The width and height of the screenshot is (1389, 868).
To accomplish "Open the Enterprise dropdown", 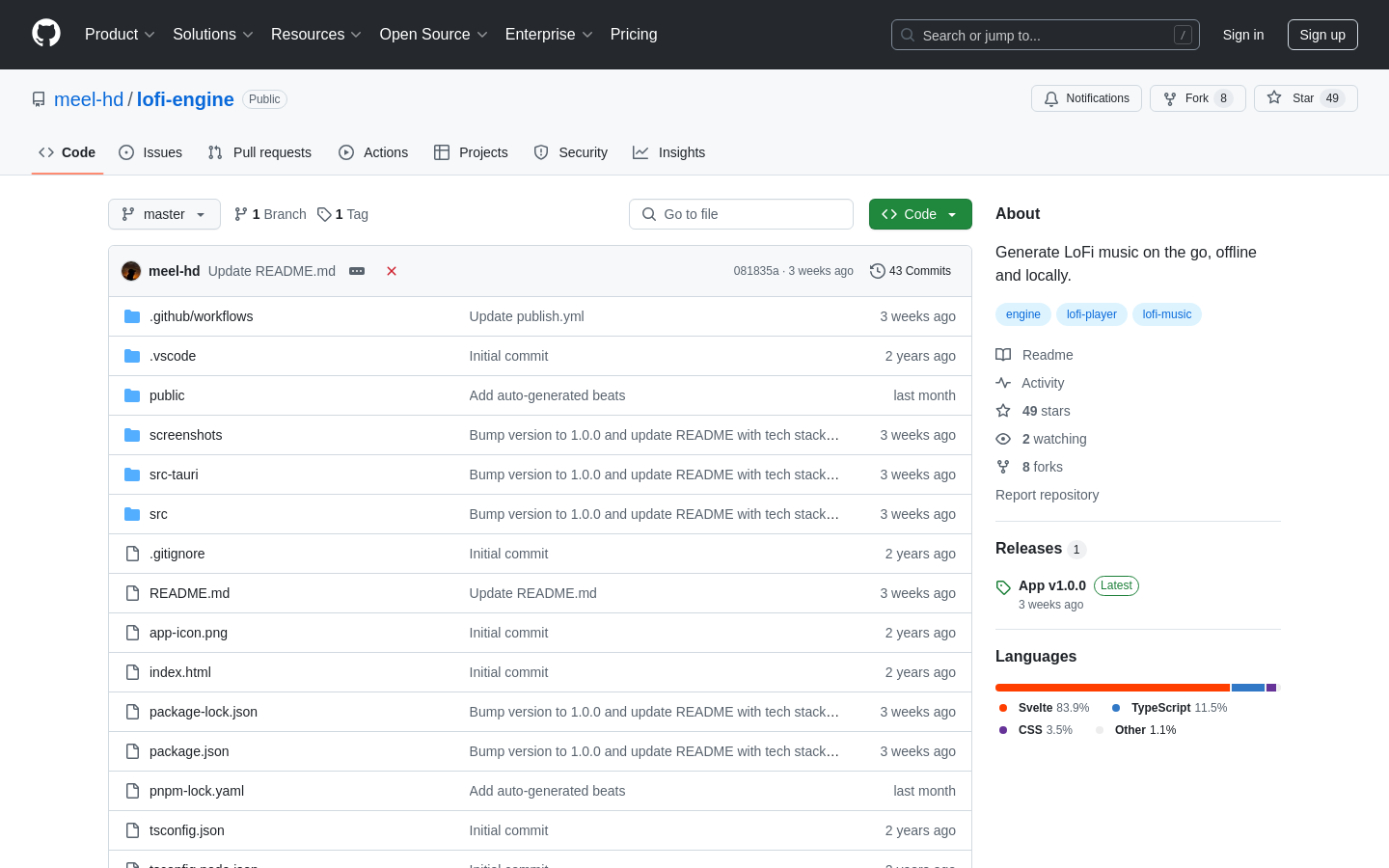I will point(549,35).
